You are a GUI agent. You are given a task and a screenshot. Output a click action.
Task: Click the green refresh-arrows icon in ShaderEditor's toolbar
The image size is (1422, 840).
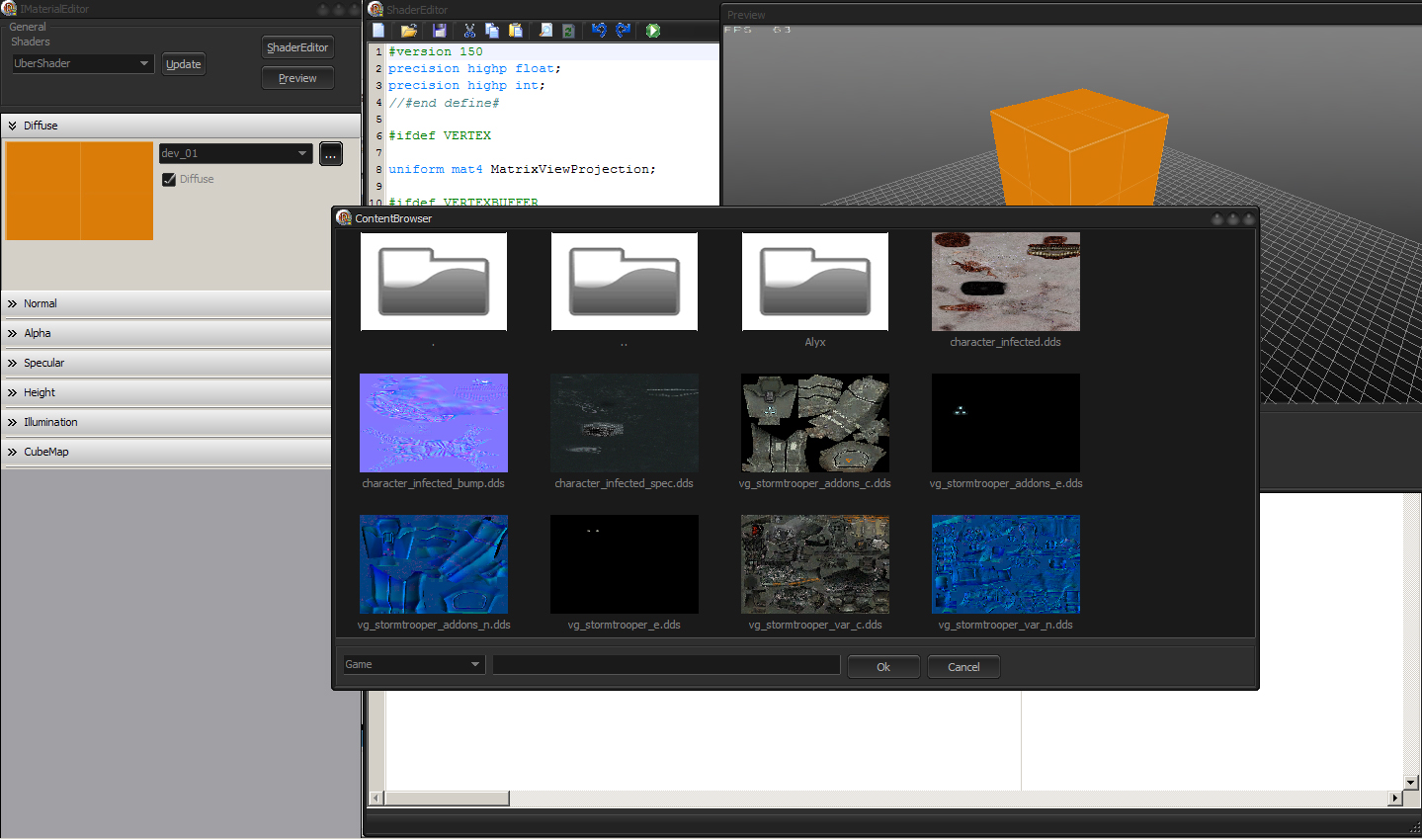point(568,31)
